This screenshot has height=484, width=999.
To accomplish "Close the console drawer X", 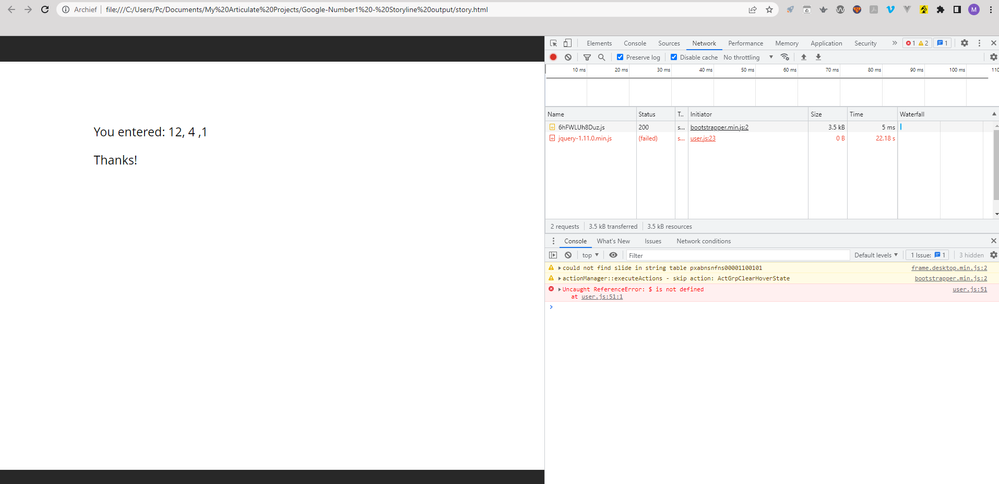I will click(993, 241).
